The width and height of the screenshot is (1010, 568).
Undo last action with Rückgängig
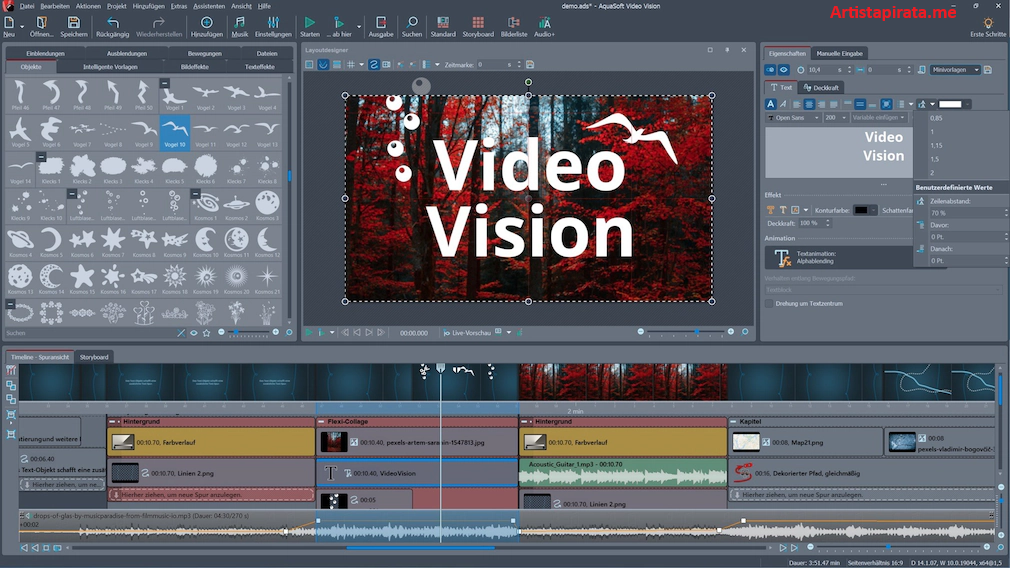pyautogui.click(x=113, y=26)
